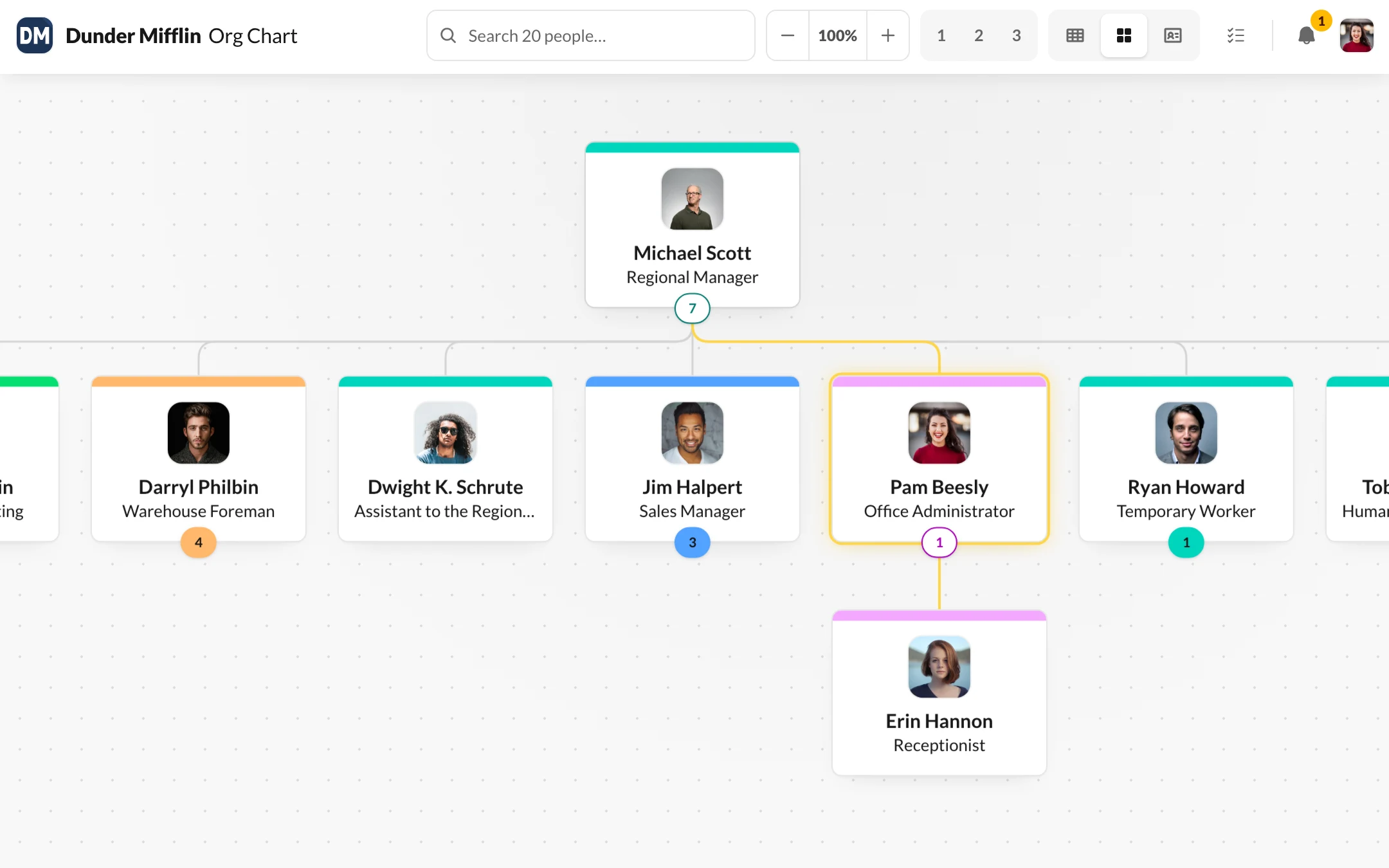Switch to card grid view icon
The width and height of the screenshot is (1389, 868).
click(x=1124, y=35)
